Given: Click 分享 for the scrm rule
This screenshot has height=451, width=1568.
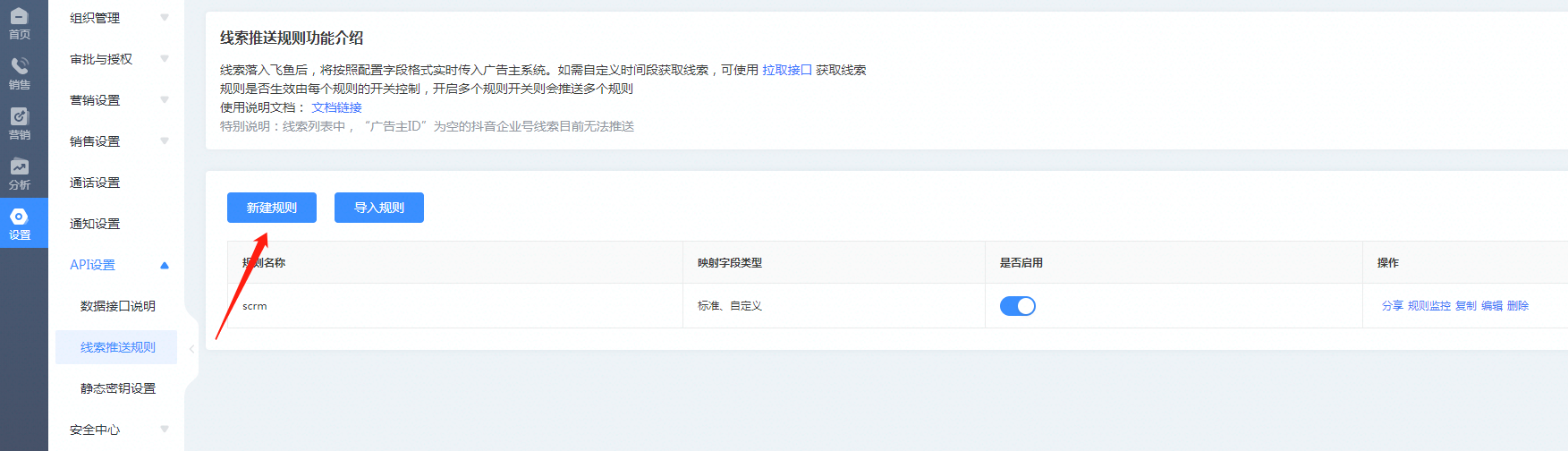Looking at the screenshot, I should (x=1393, y=306).
